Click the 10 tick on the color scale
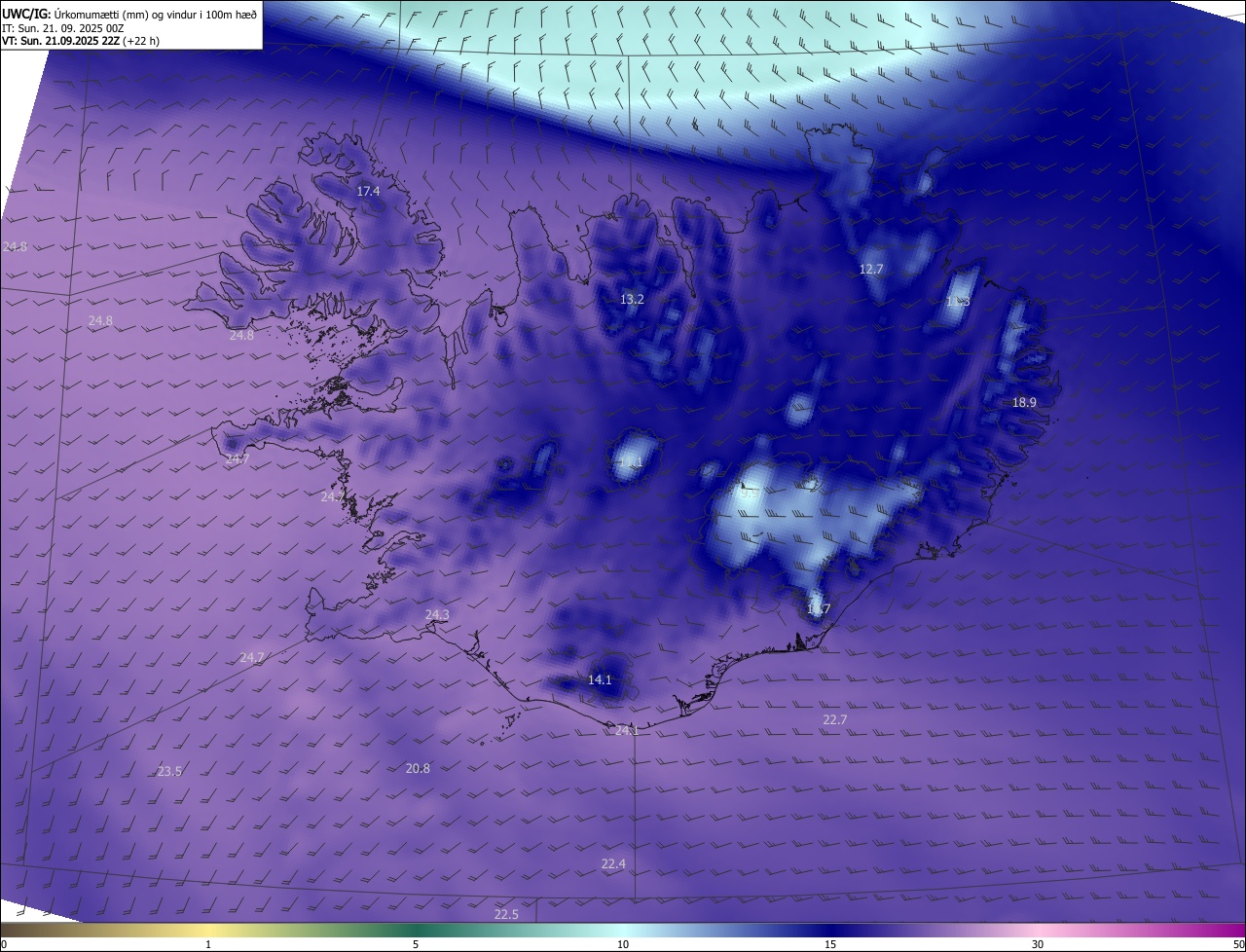 [x=623, y=944]
